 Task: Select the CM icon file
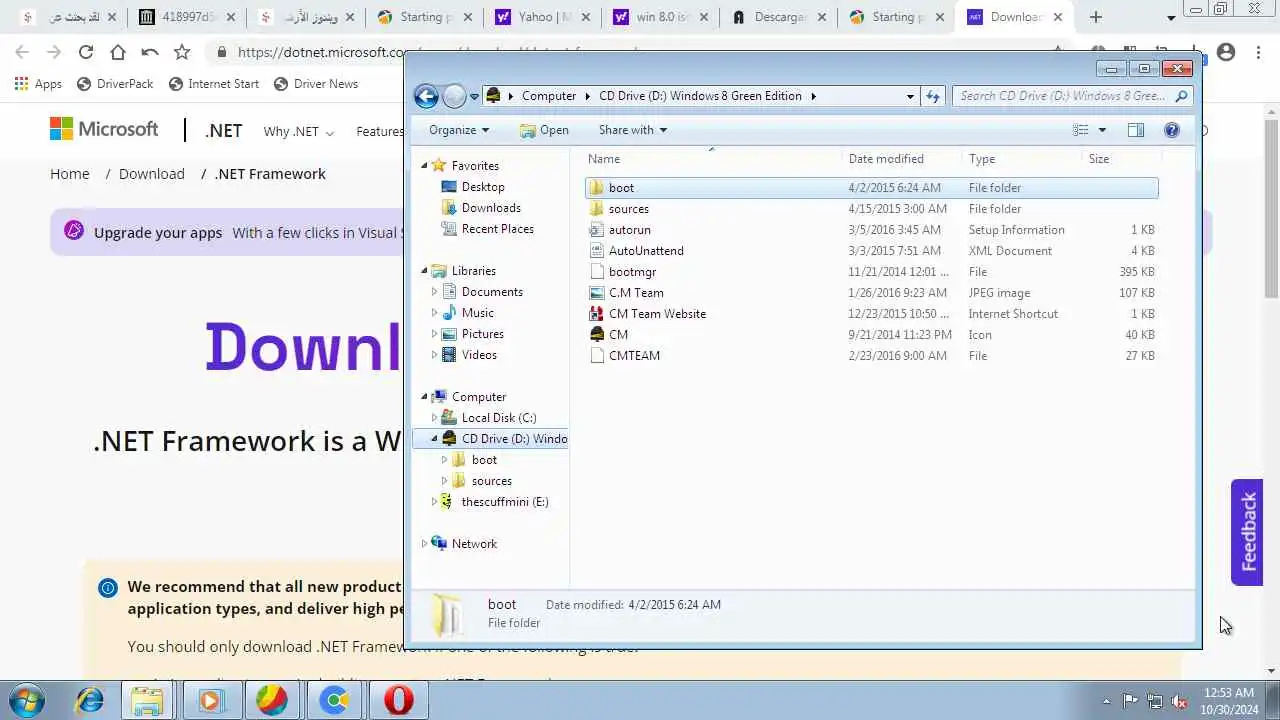[x=618, y=335]
